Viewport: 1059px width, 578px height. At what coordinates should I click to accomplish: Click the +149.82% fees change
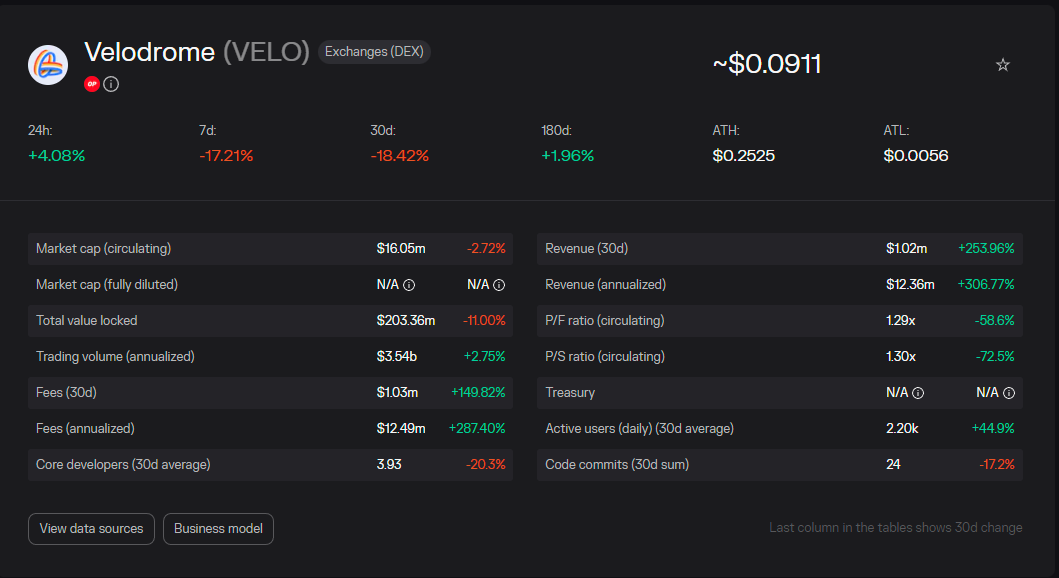(x=478, y=393)
